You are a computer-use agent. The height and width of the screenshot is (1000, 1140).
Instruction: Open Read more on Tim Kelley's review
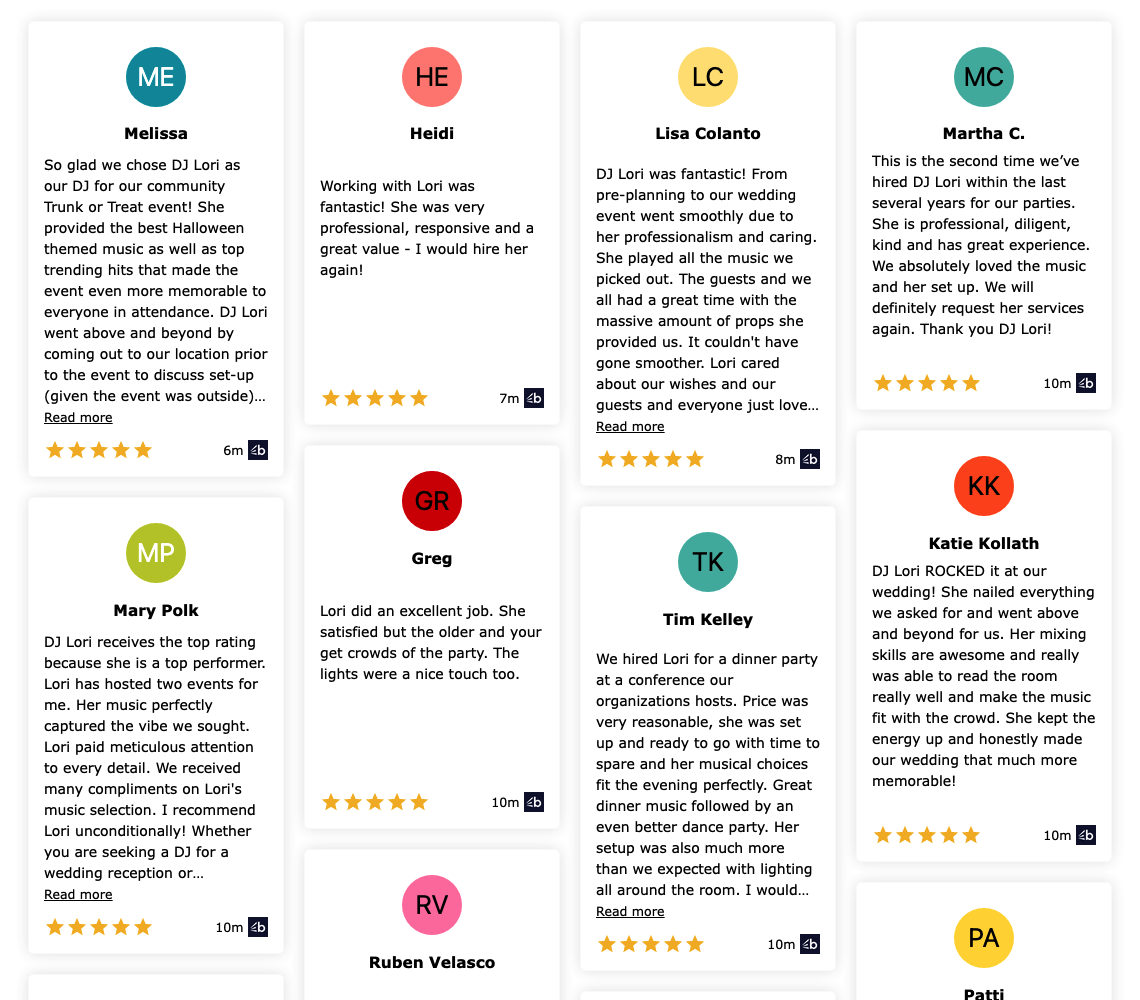click(630, 912)
